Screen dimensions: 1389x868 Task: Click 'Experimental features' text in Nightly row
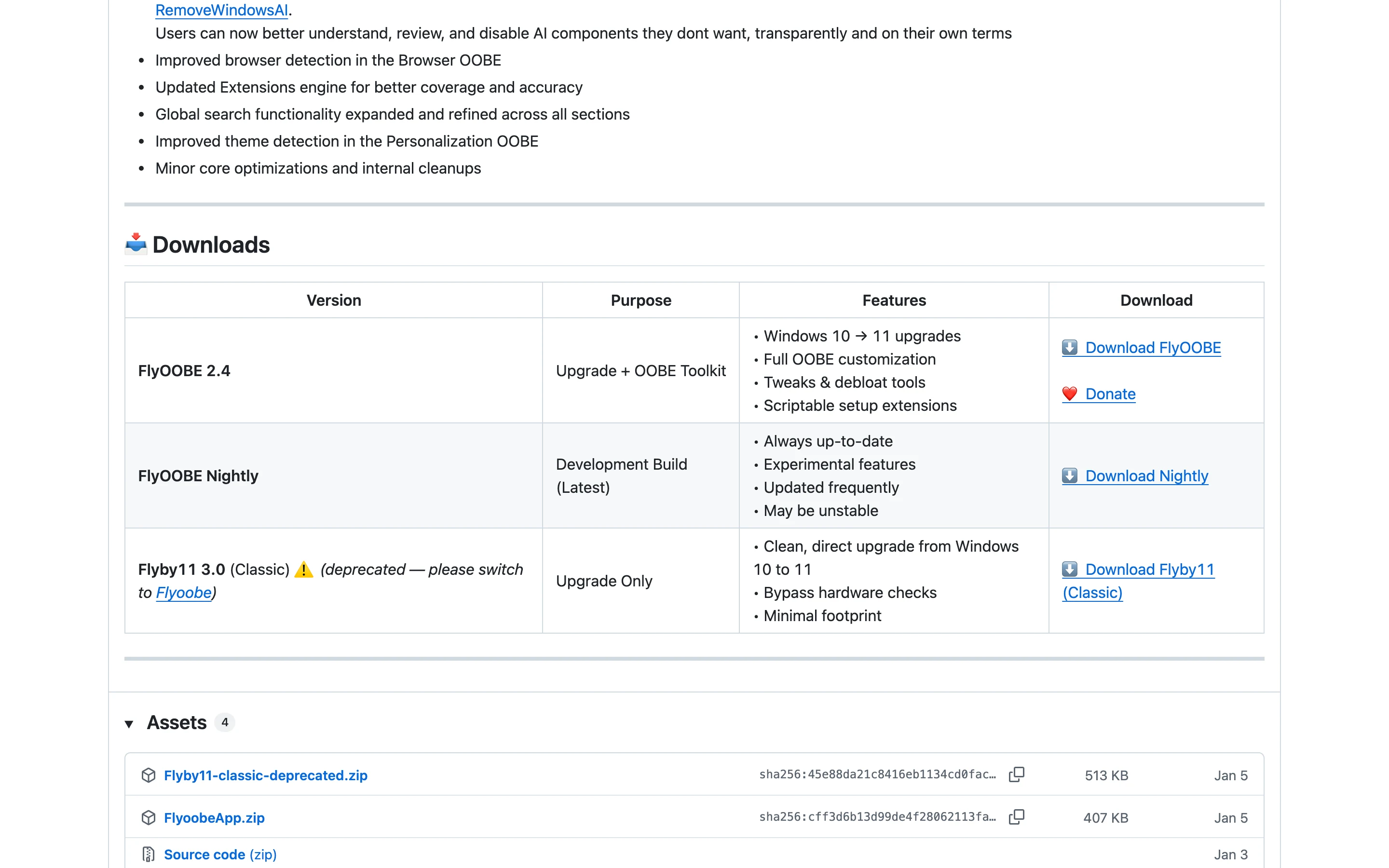tap(839, 464)
